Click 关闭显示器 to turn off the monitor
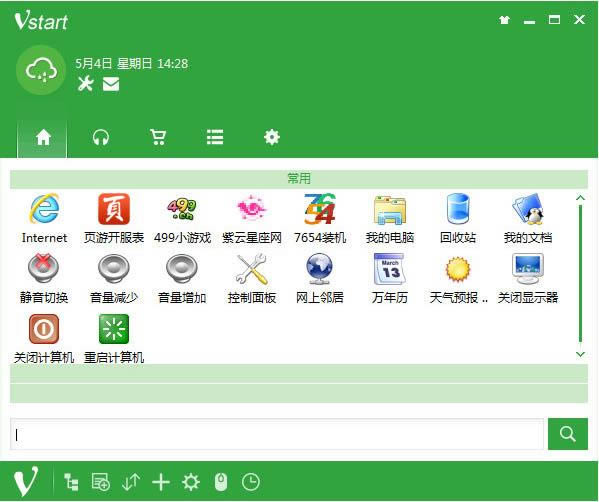Viewport: 599px width, 502px height. point(528,278)
